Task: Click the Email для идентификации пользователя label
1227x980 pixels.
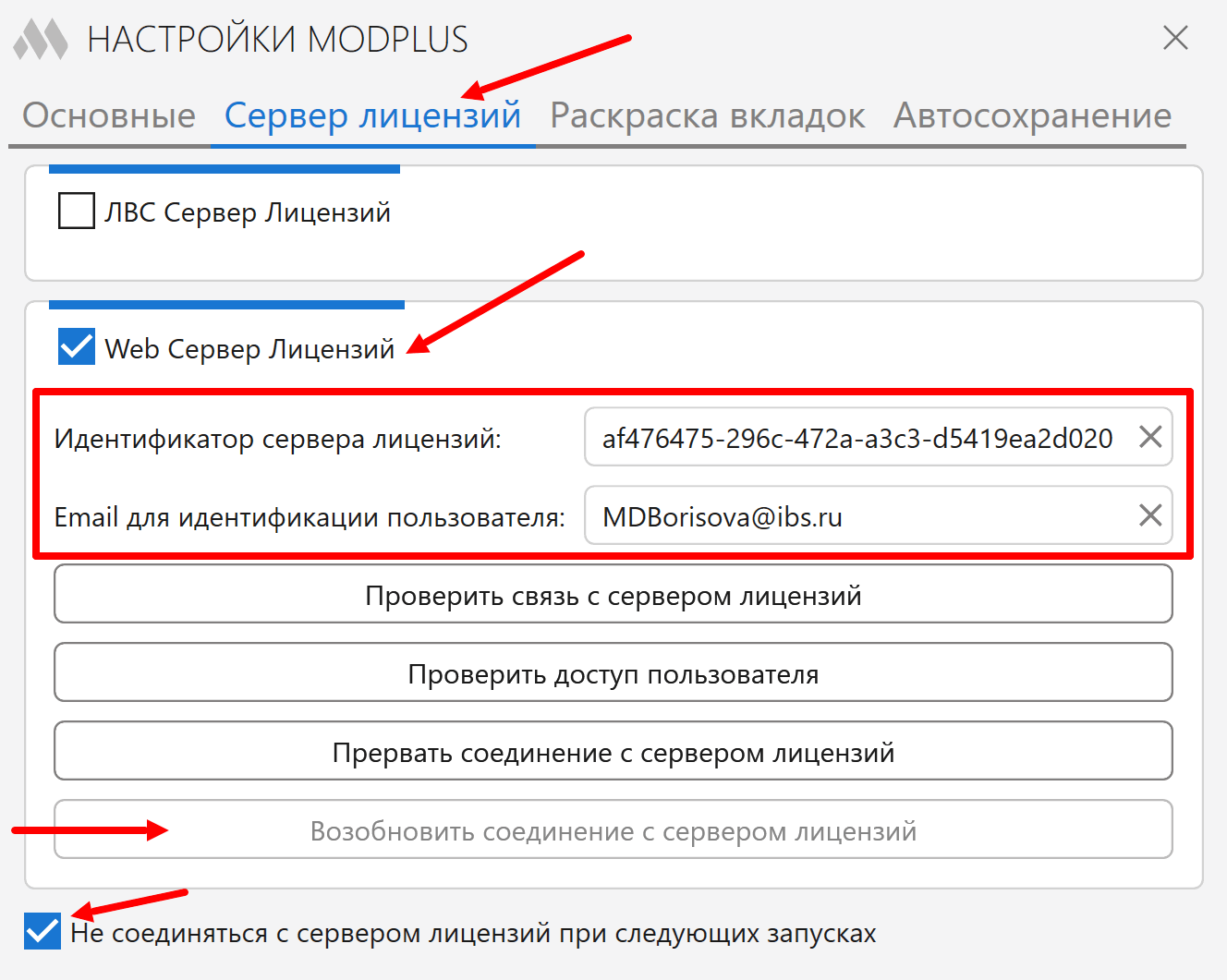Action: tap(310, 517)
